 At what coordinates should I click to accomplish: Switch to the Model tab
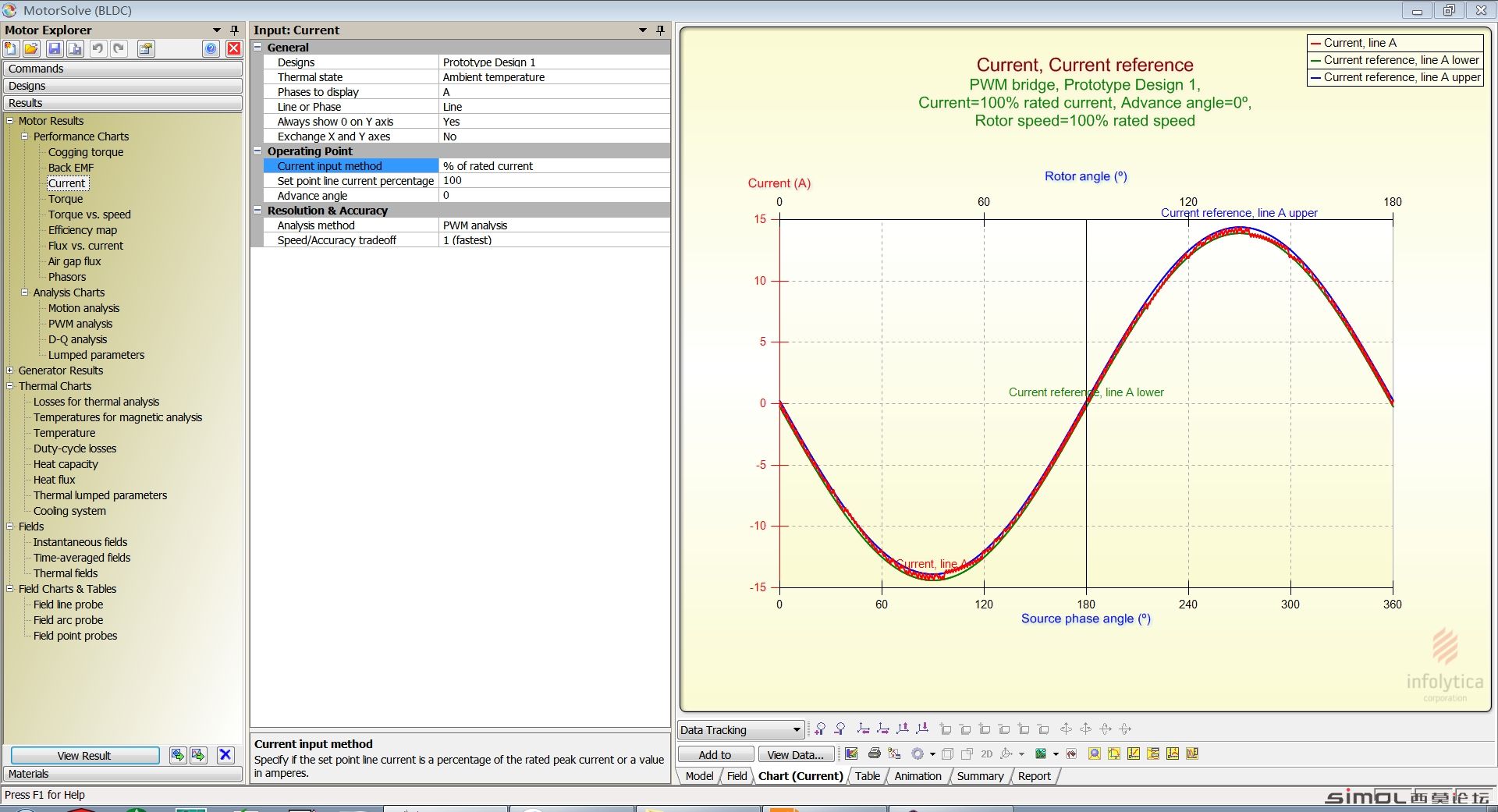click(x=699, y=776)
